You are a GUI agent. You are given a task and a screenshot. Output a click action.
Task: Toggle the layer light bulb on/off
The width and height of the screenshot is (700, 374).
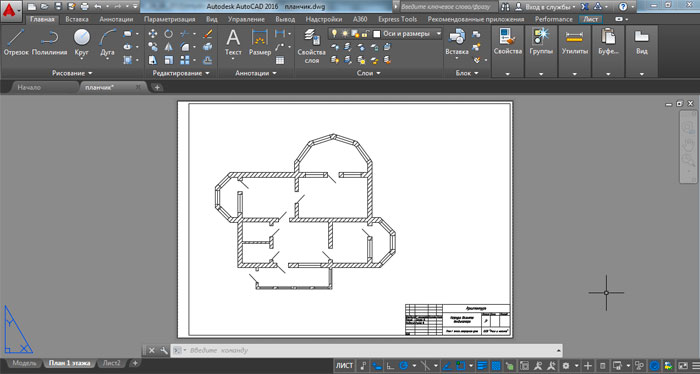coord(333,33)
